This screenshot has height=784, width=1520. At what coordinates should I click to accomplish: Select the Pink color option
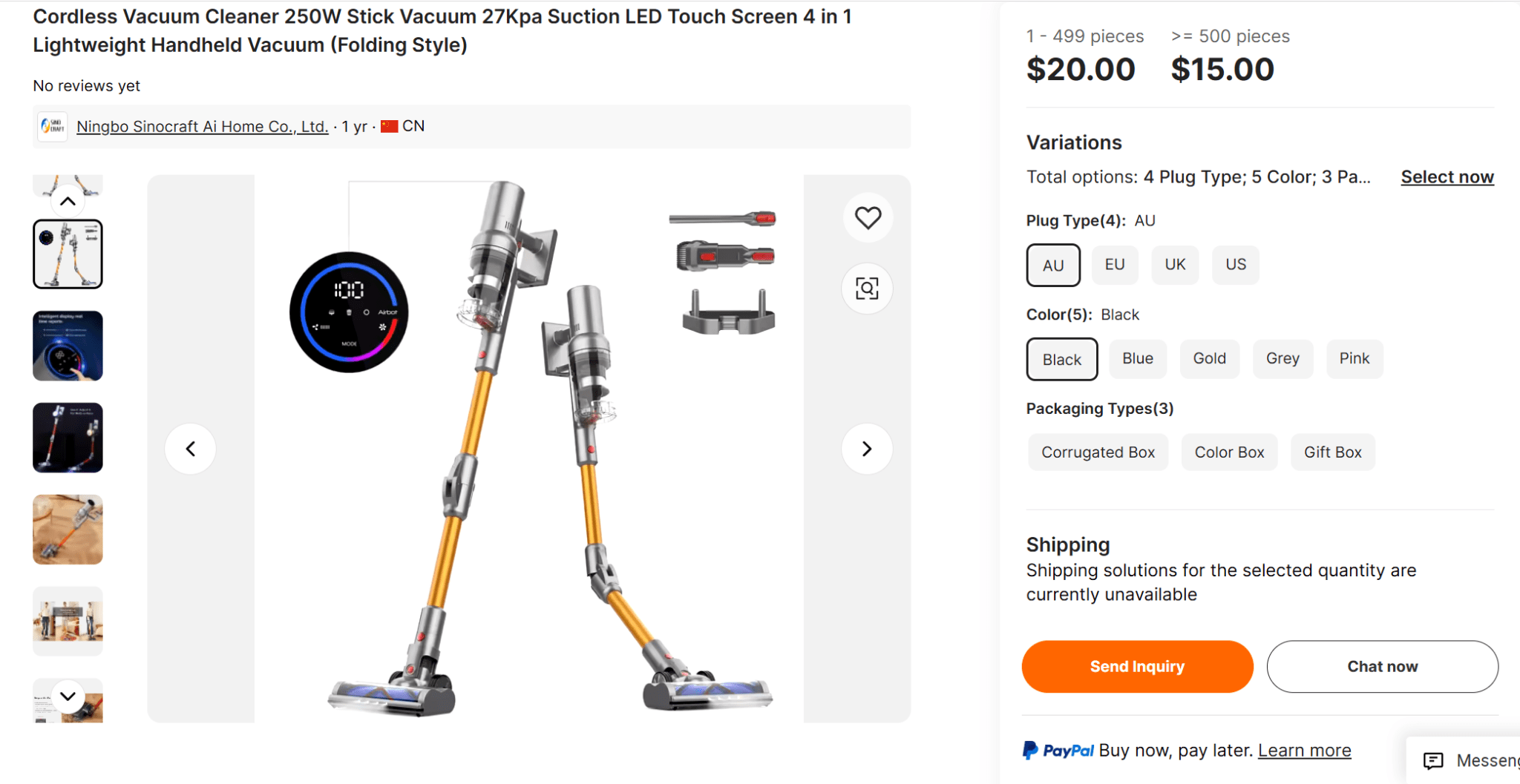pos(1354,359)
